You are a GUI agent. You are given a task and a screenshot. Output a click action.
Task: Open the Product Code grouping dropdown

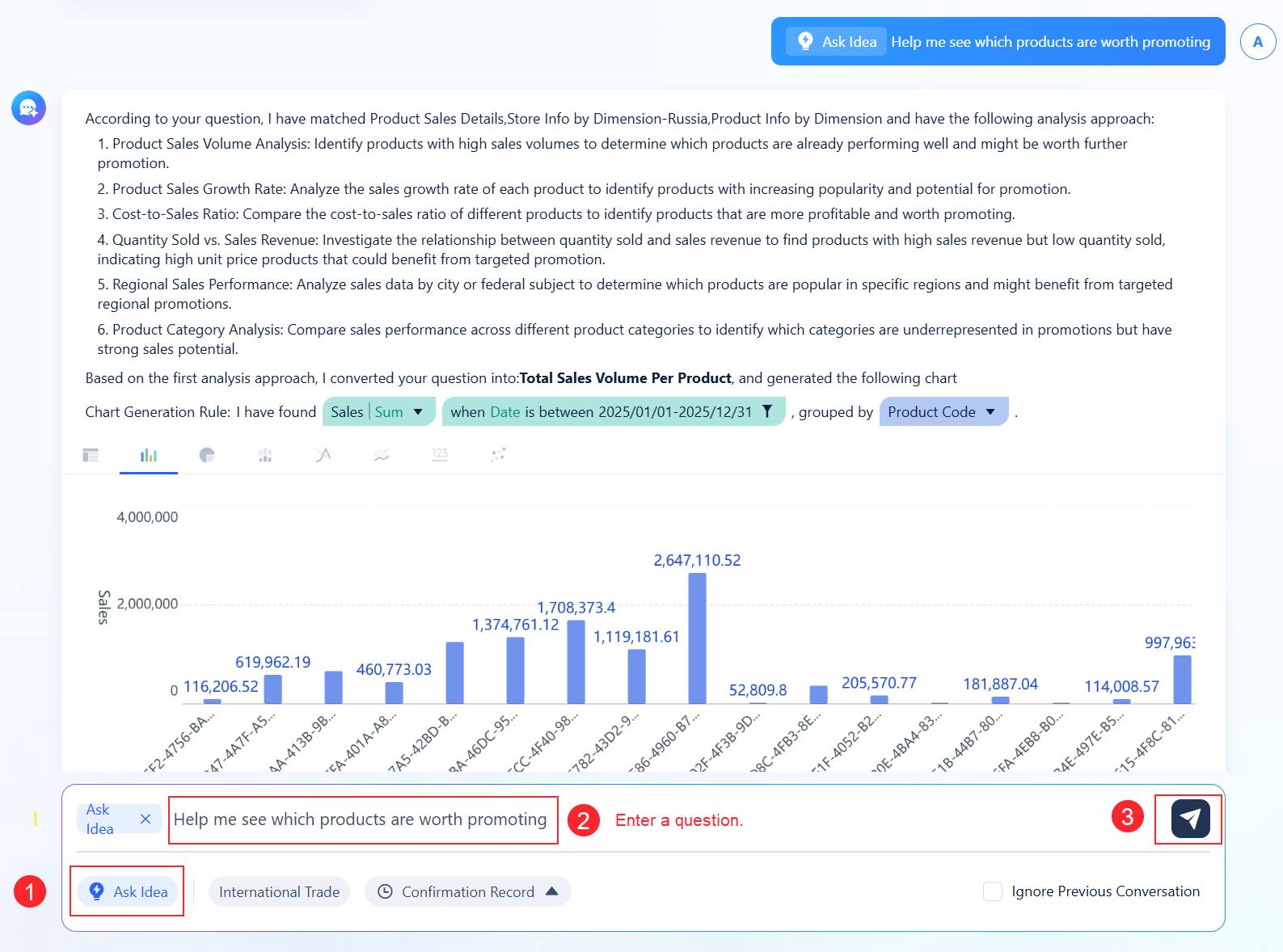coord(990,411)
